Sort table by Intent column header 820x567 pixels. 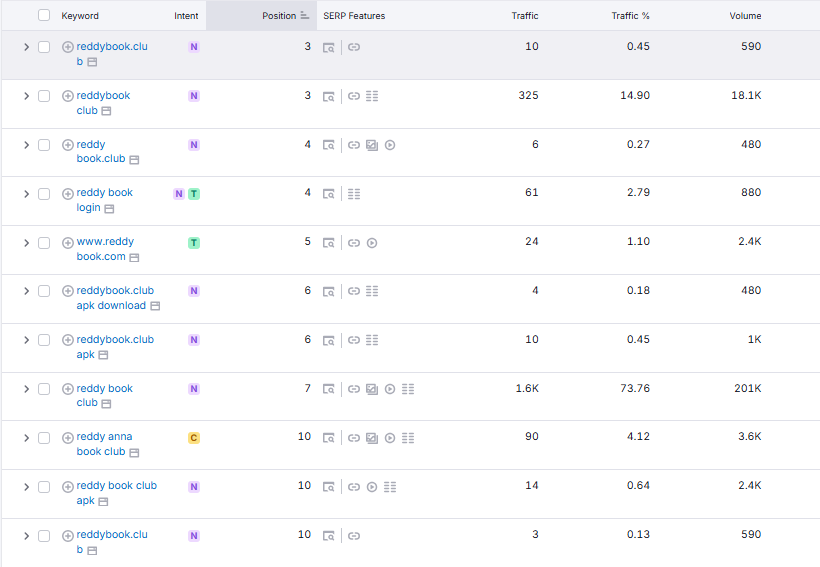186,16
